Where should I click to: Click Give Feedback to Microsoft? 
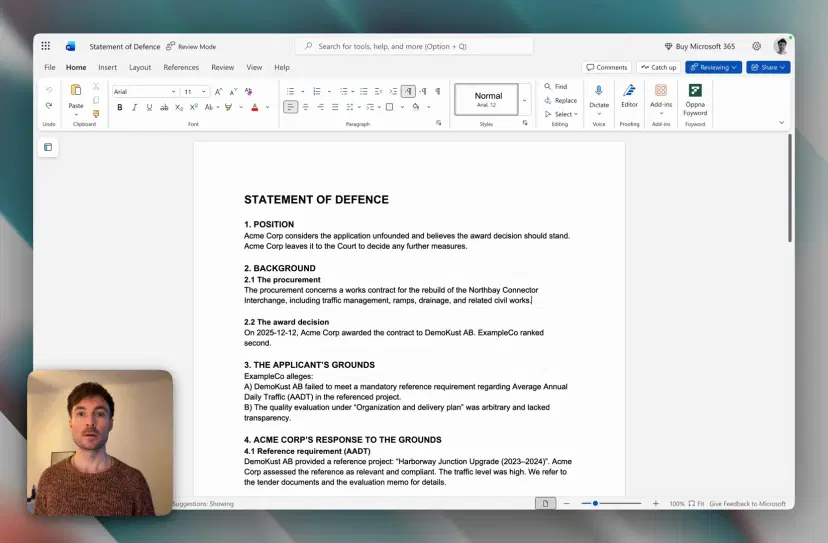point(747,503)
